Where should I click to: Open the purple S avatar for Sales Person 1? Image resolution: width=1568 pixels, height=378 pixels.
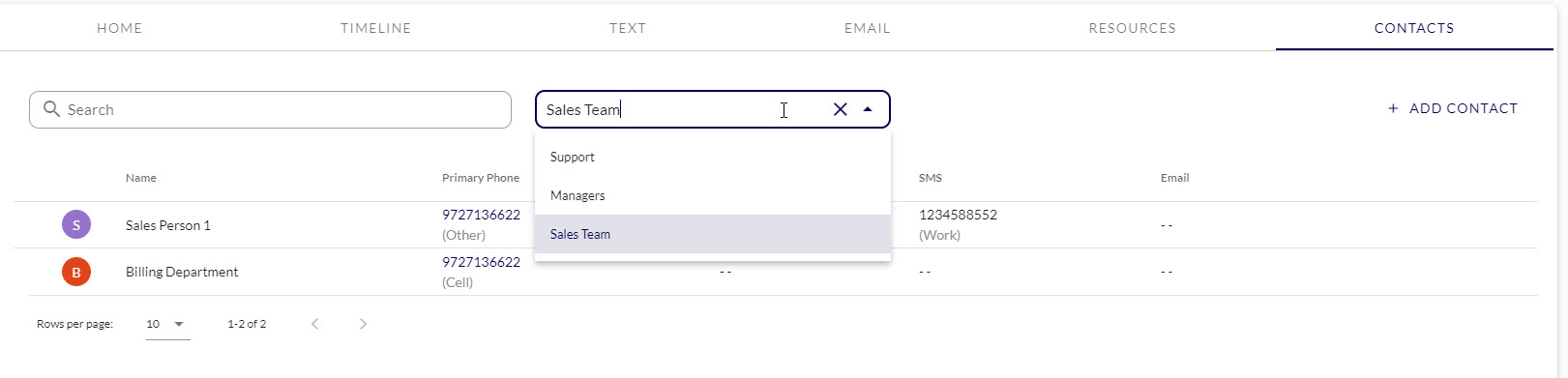[x=76, y=225]
